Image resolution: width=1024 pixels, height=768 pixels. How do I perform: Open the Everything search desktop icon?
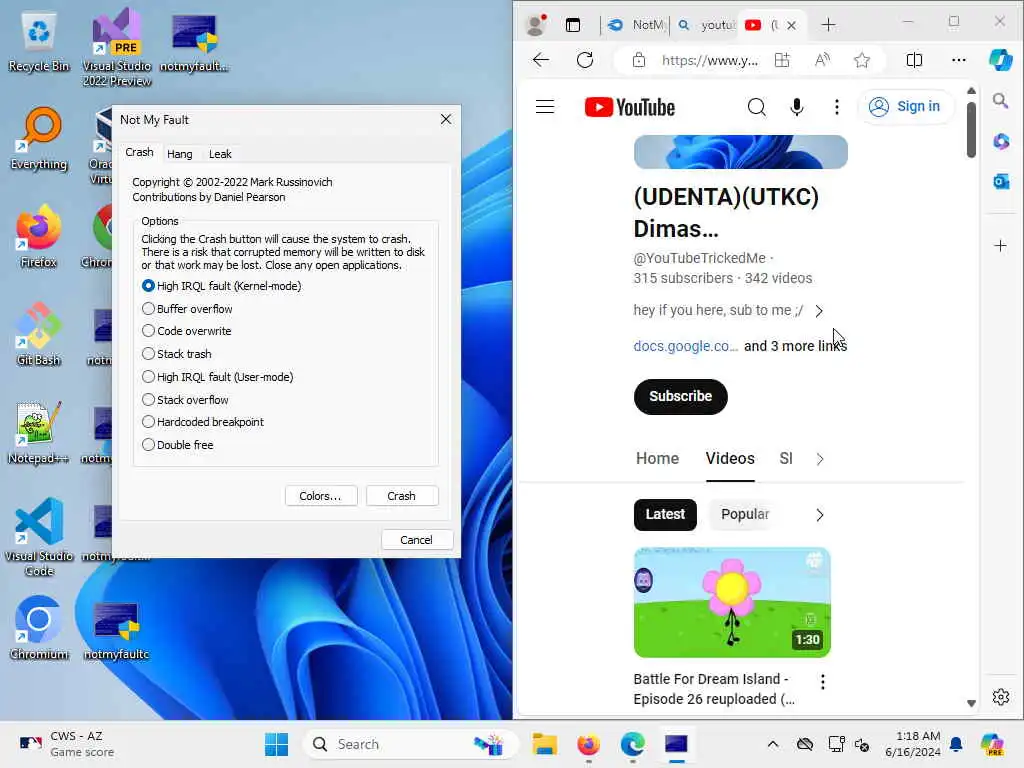(x=39, y=138)
